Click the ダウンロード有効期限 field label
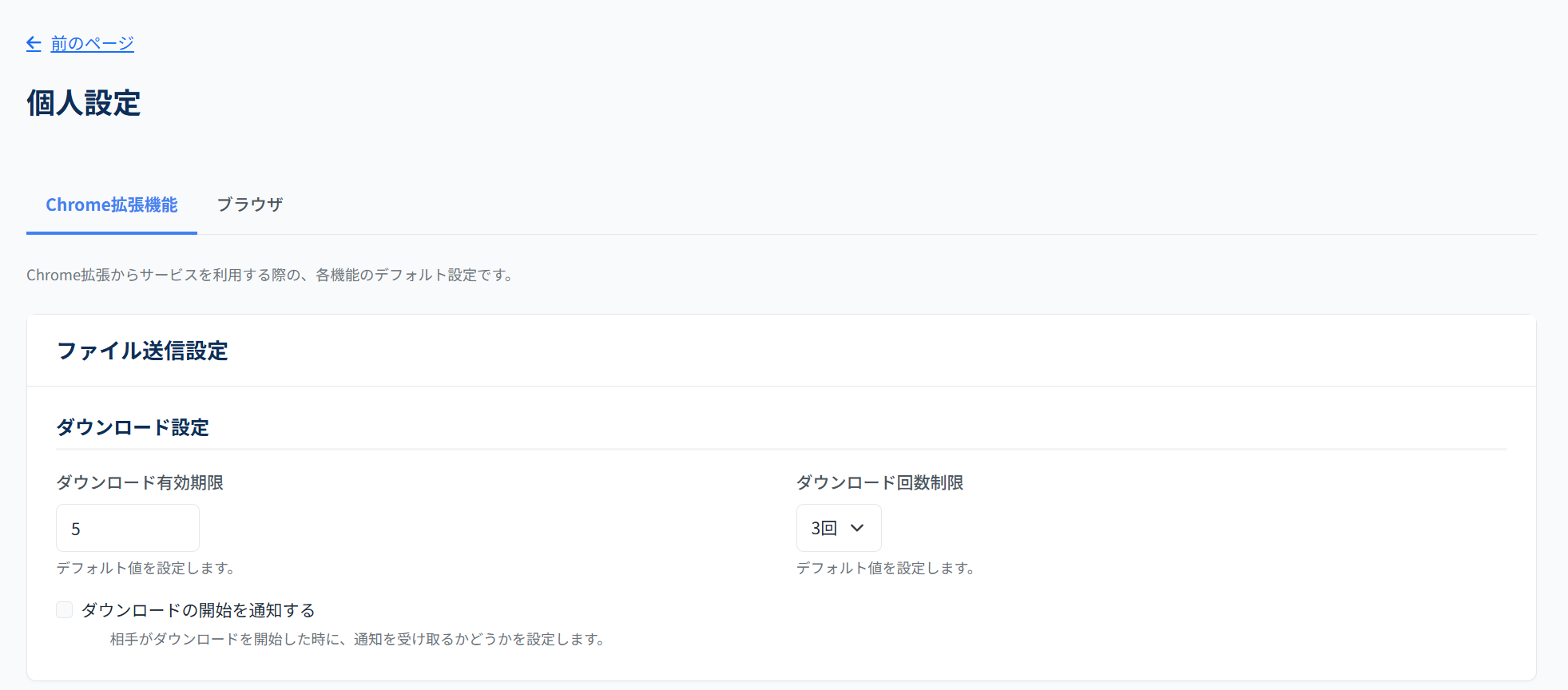The height and width of the screenshot is (690, 1568). tap(140, 483)
